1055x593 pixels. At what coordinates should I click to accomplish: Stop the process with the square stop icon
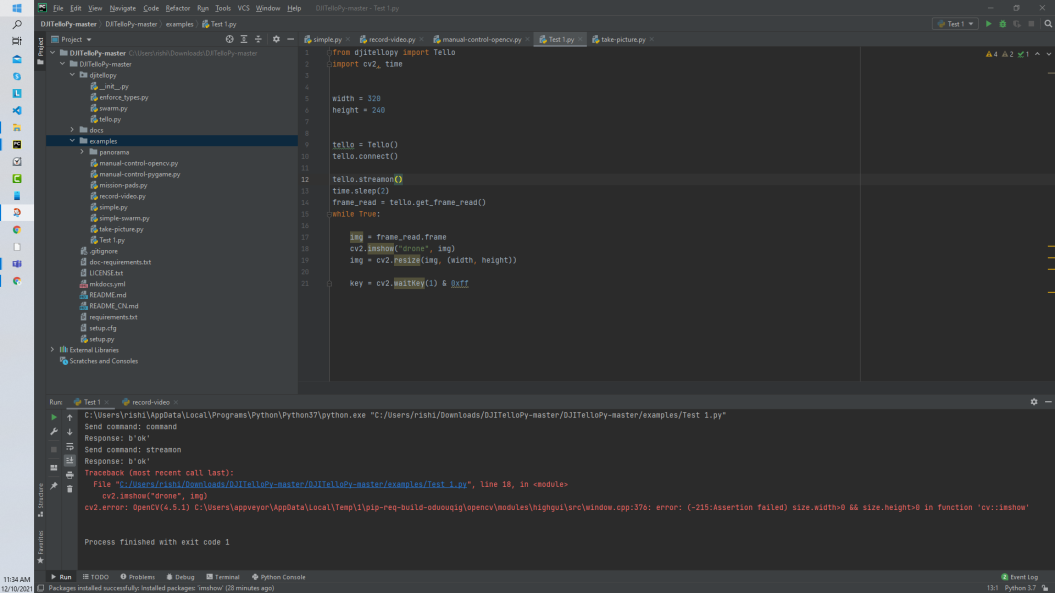coord(54,447)
